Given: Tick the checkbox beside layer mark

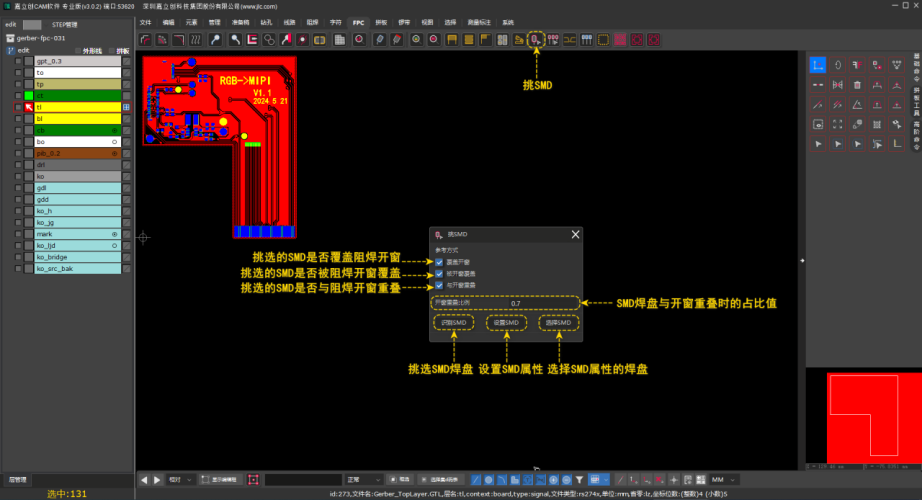Looking at the screenshot, I should (18, 234).
